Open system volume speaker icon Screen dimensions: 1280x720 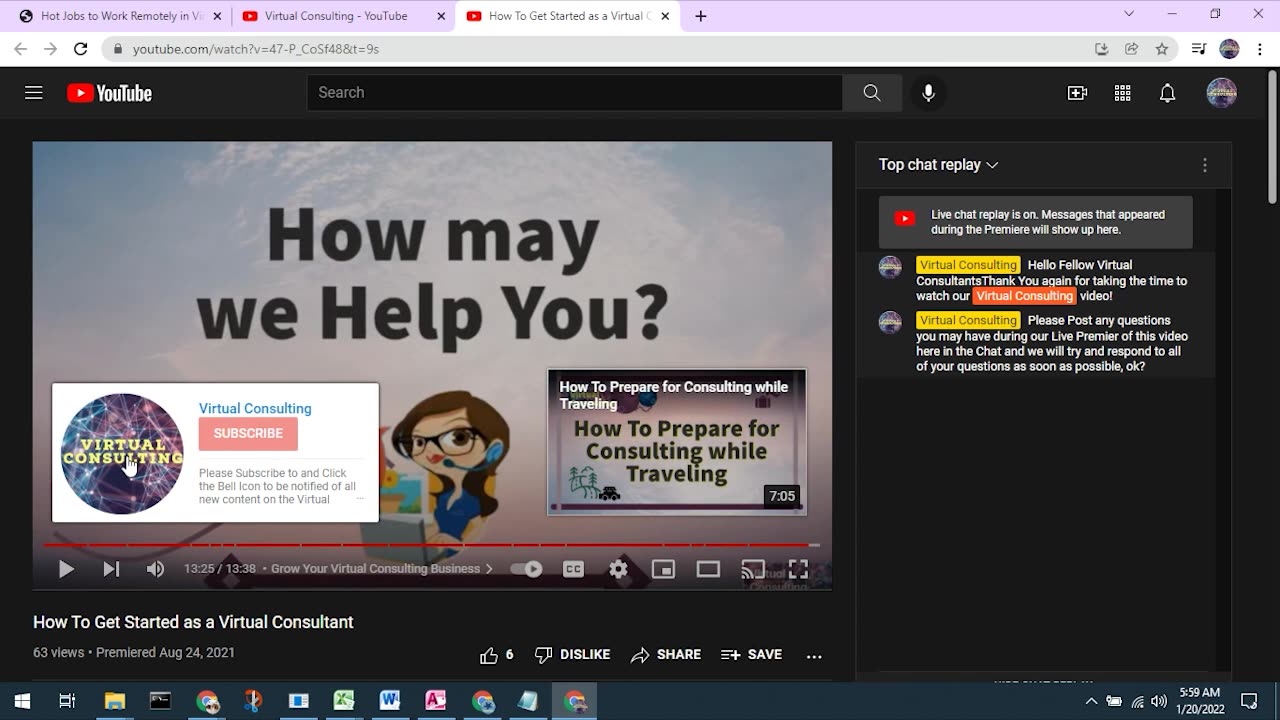coord(1159,701)
